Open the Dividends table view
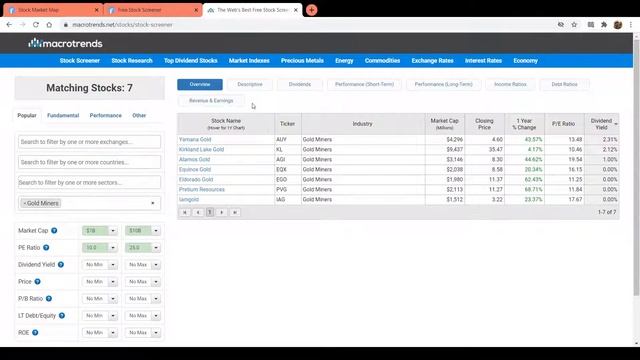 click(300, 84)
